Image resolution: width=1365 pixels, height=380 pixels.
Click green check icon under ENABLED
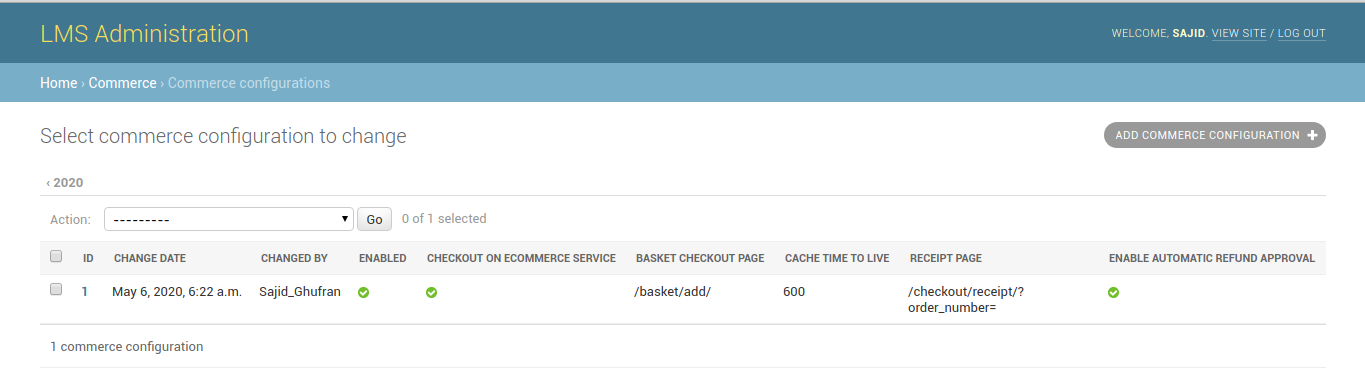tap(365, 292)
